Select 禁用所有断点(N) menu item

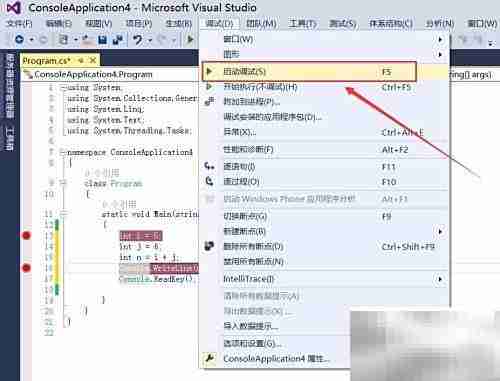click(x=325, y=262)
